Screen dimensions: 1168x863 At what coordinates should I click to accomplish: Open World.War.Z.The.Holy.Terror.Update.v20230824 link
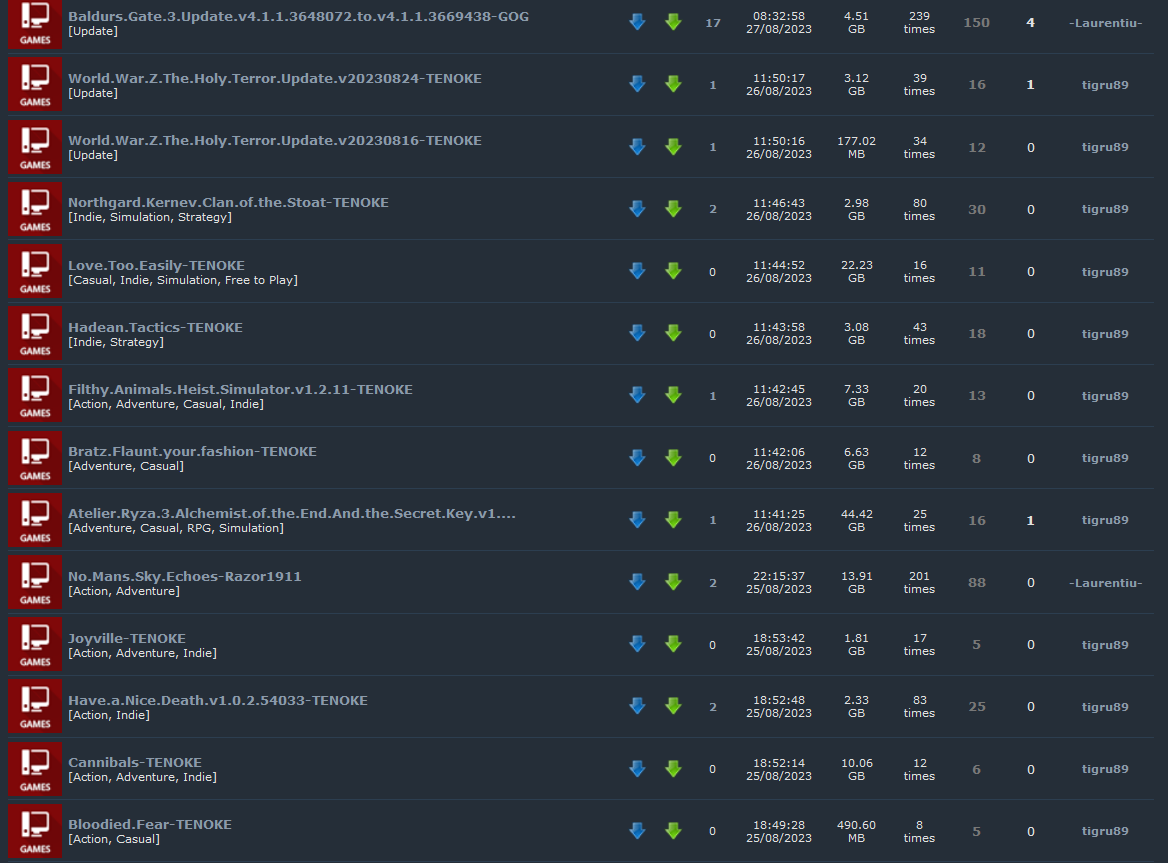coord(275,78)
